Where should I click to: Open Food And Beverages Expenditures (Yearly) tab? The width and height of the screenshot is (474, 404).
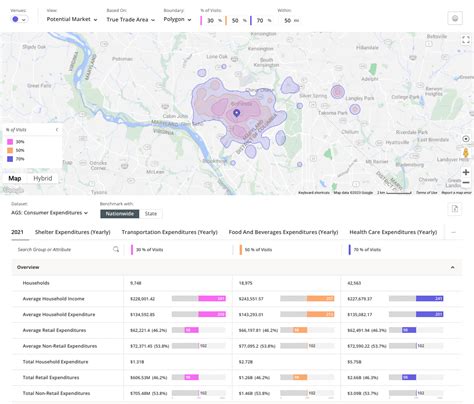[283, 232]
